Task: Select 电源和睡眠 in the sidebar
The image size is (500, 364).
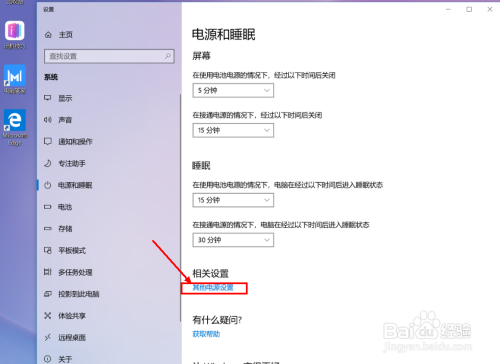Action: (x=75, y=185)
